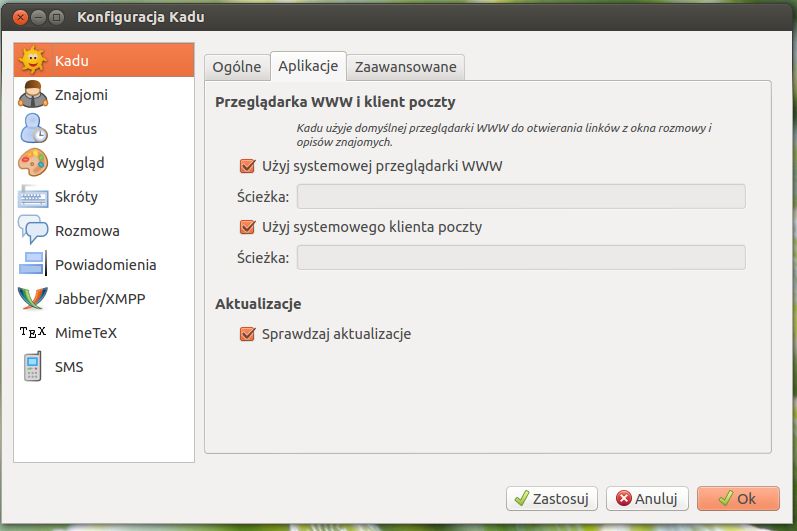The width and height of the screenshot is (797, 531).
Task: Select the 'Wygląd' sidebar label
Action: point(80,164)
